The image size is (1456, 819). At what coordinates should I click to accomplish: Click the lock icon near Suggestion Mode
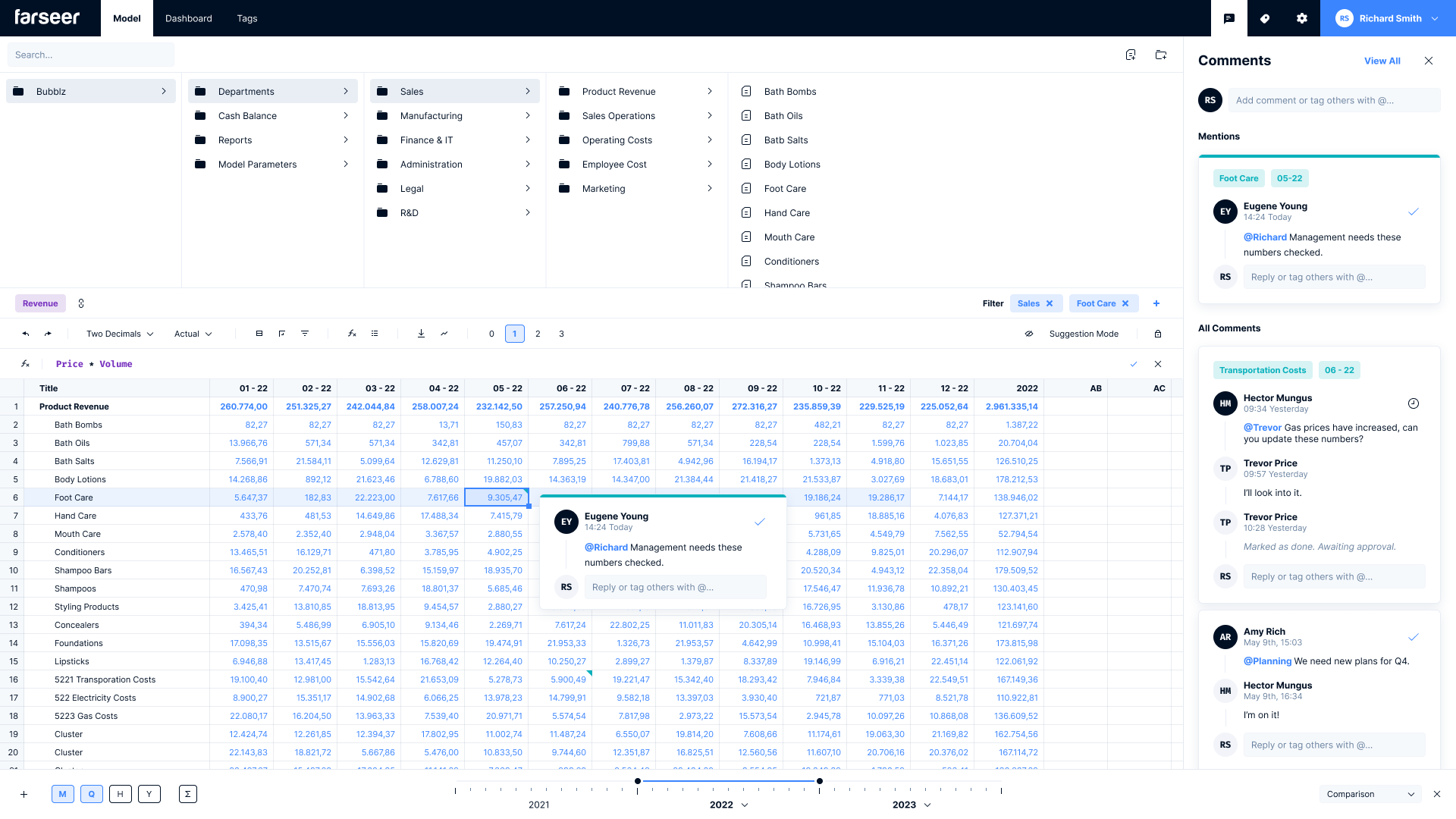click(1158, 334)
